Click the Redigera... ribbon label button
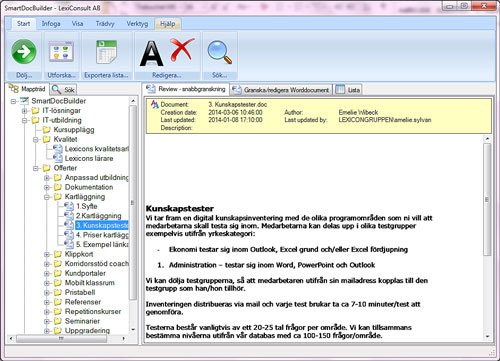The width and height of the screenshot is (500, 361). 167,75
